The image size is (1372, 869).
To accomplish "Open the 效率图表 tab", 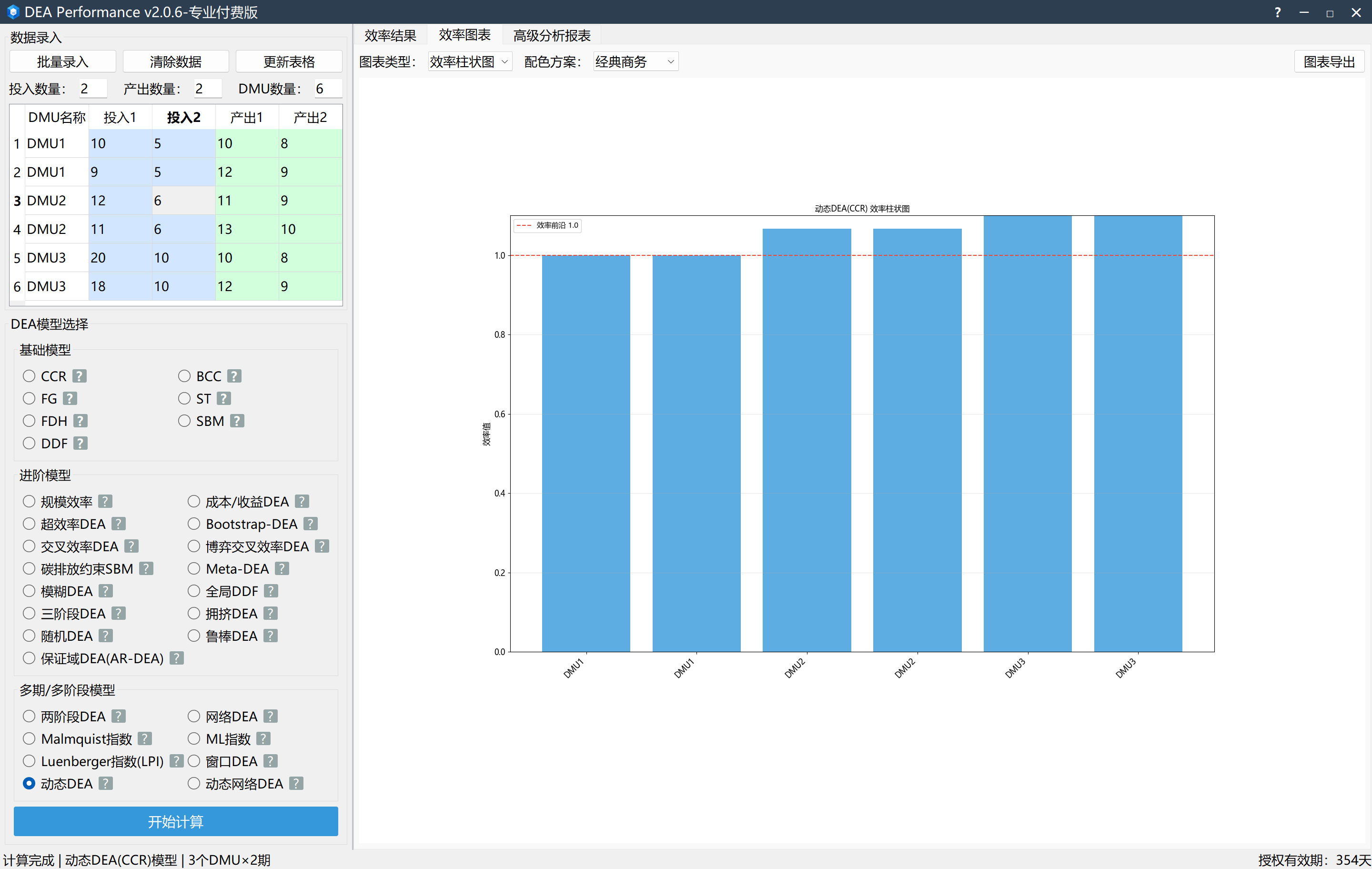I will click(464, 35).
